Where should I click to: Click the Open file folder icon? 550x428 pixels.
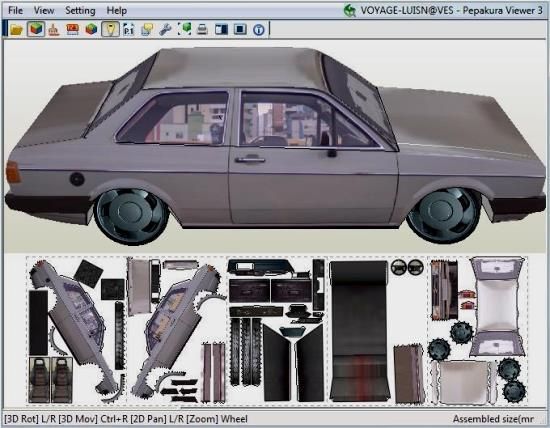point(16,29)
